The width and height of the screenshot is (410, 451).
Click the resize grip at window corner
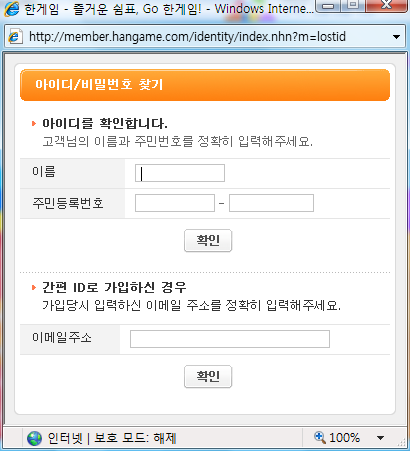coord(402,442)
